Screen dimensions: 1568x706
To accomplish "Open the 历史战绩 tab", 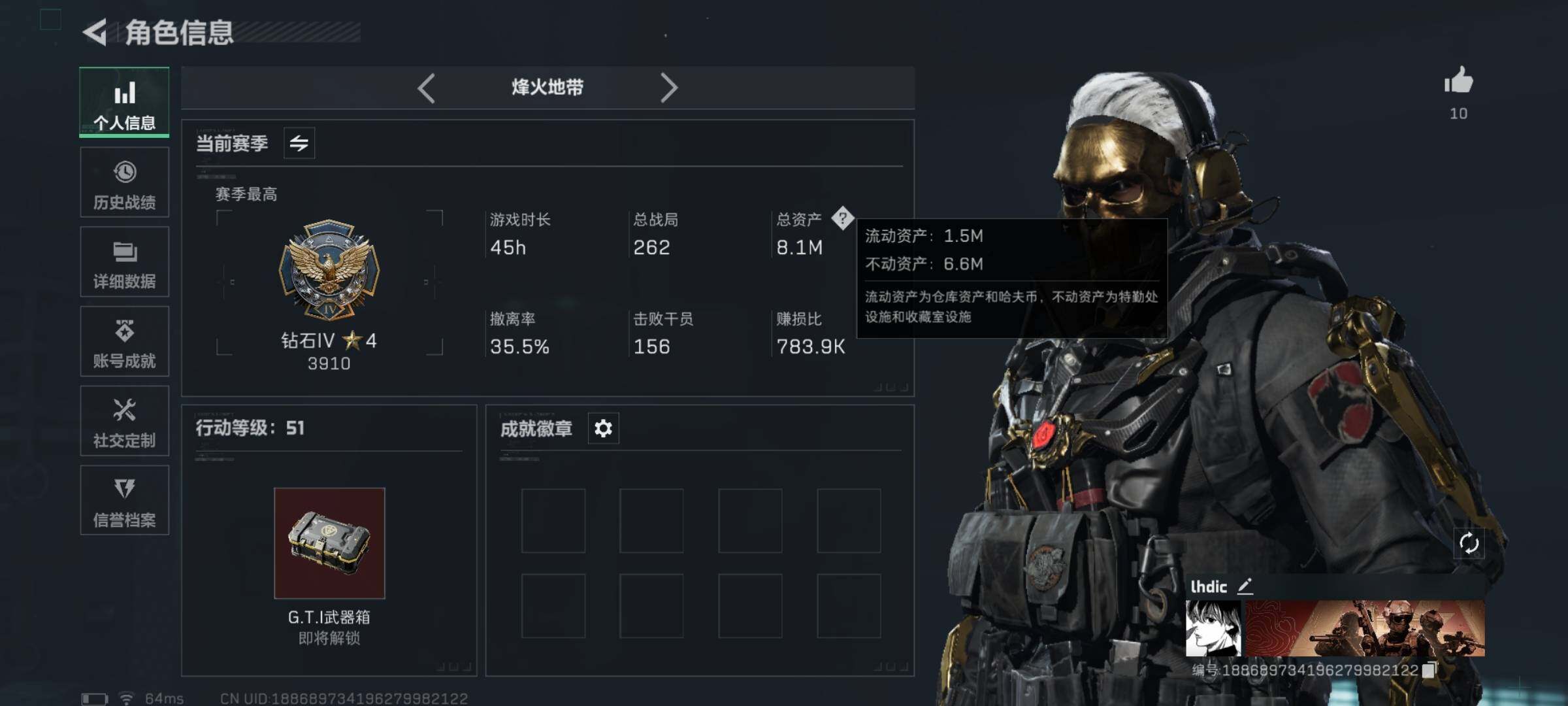I will [124, 182].
